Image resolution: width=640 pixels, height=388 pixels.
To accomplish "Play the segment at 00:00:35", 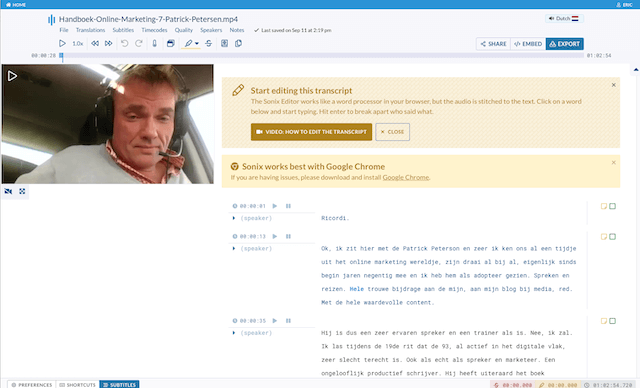I will 275,321.
